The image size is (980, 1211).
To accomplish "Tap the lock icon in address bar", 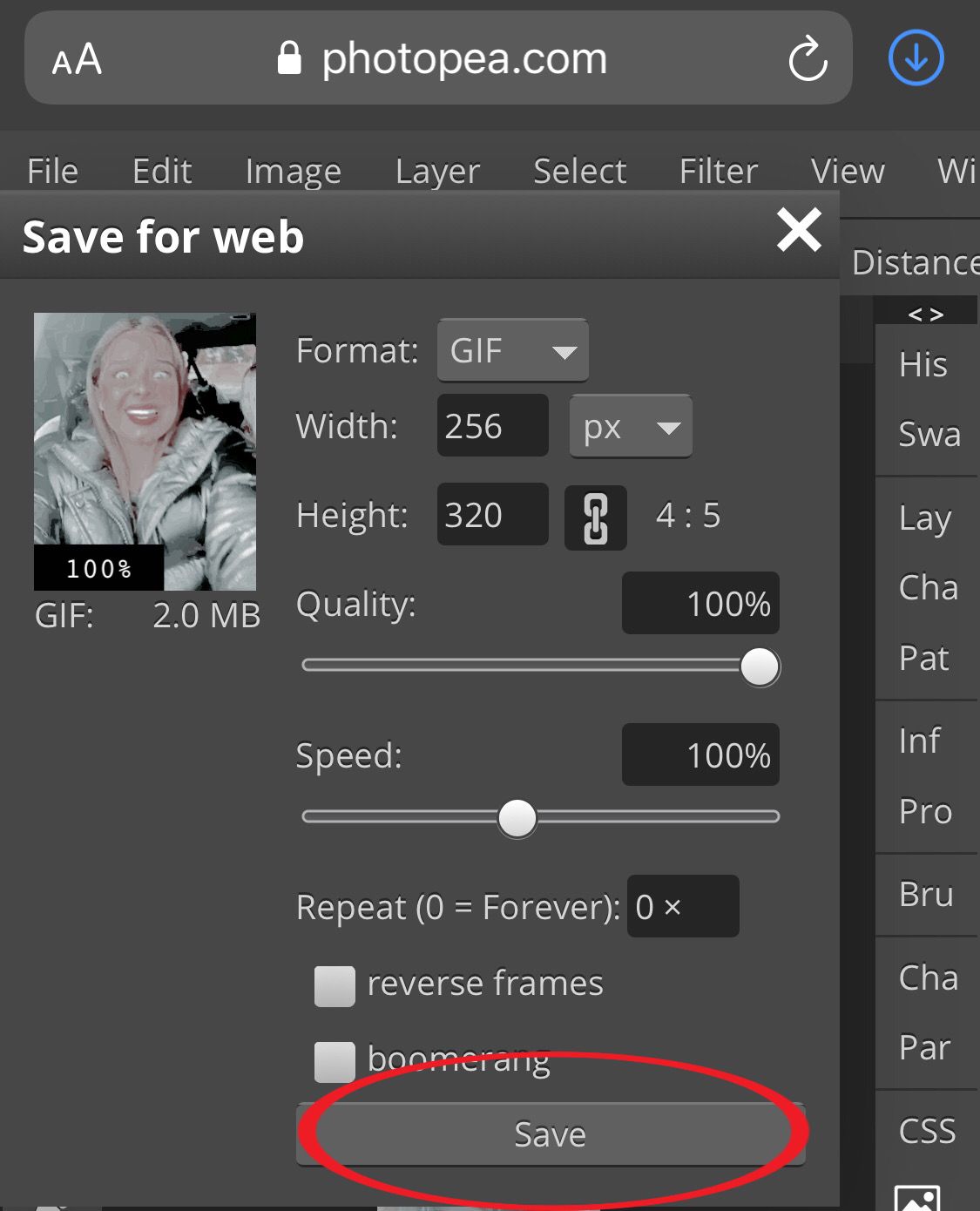I will (x=289, y=59).
